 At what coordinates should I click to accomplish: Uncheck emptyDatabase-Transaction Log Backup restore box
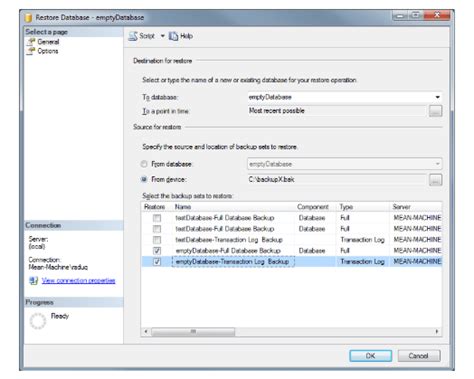pyautogui.click(x=157, y=262)
